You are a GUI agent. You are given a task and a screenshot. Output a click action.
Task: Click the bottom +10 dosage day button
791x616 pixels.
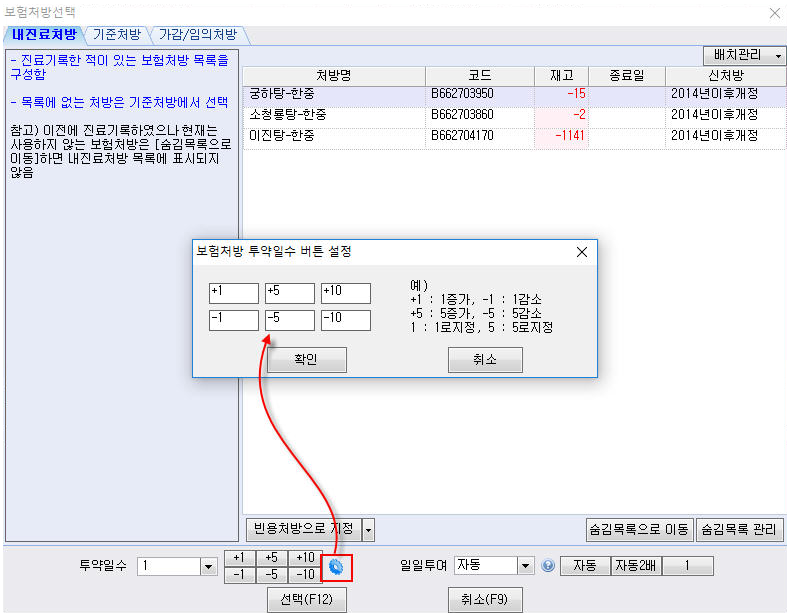[305, 558]
